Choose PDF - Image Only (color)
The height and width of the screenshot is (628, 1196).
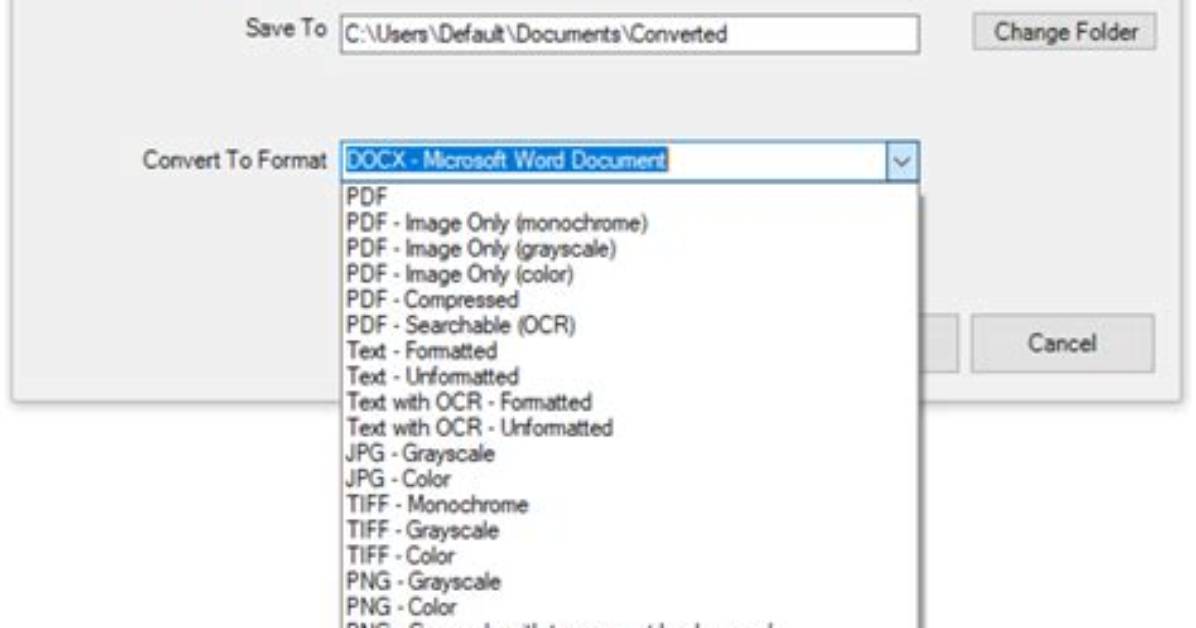[x=630, y=274]
